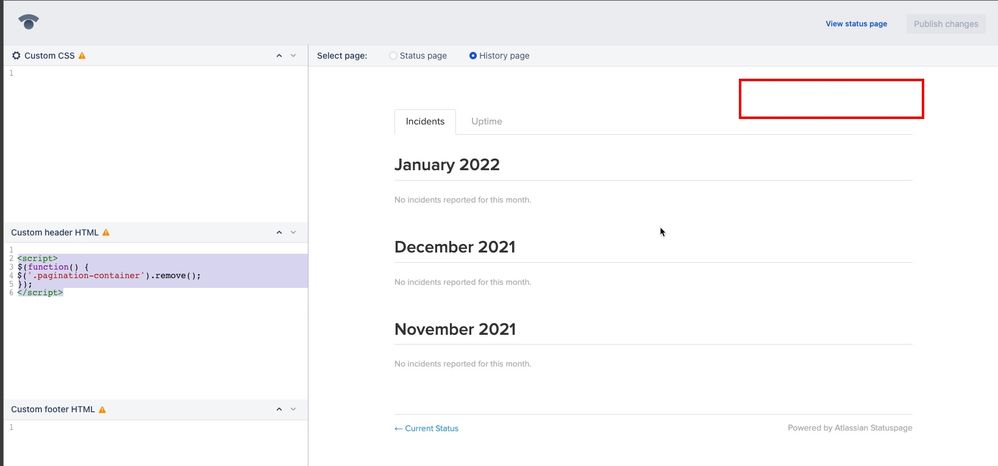Click inside the Custom CSS editor area
998x466 pixels.
(x=155, y=144)
